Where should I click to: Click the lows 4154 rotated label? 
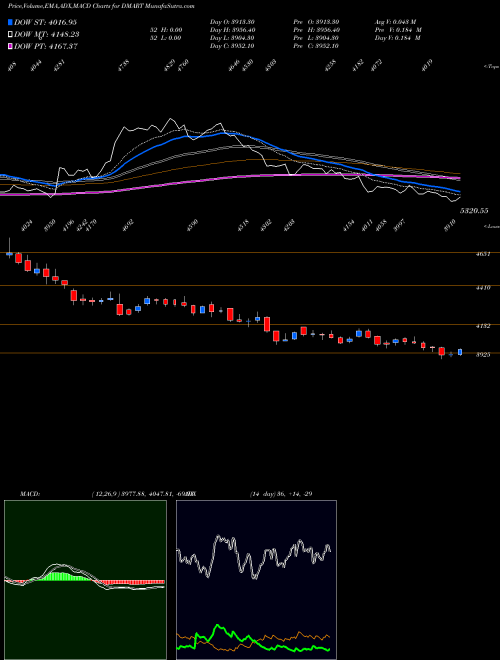[349, 227]
